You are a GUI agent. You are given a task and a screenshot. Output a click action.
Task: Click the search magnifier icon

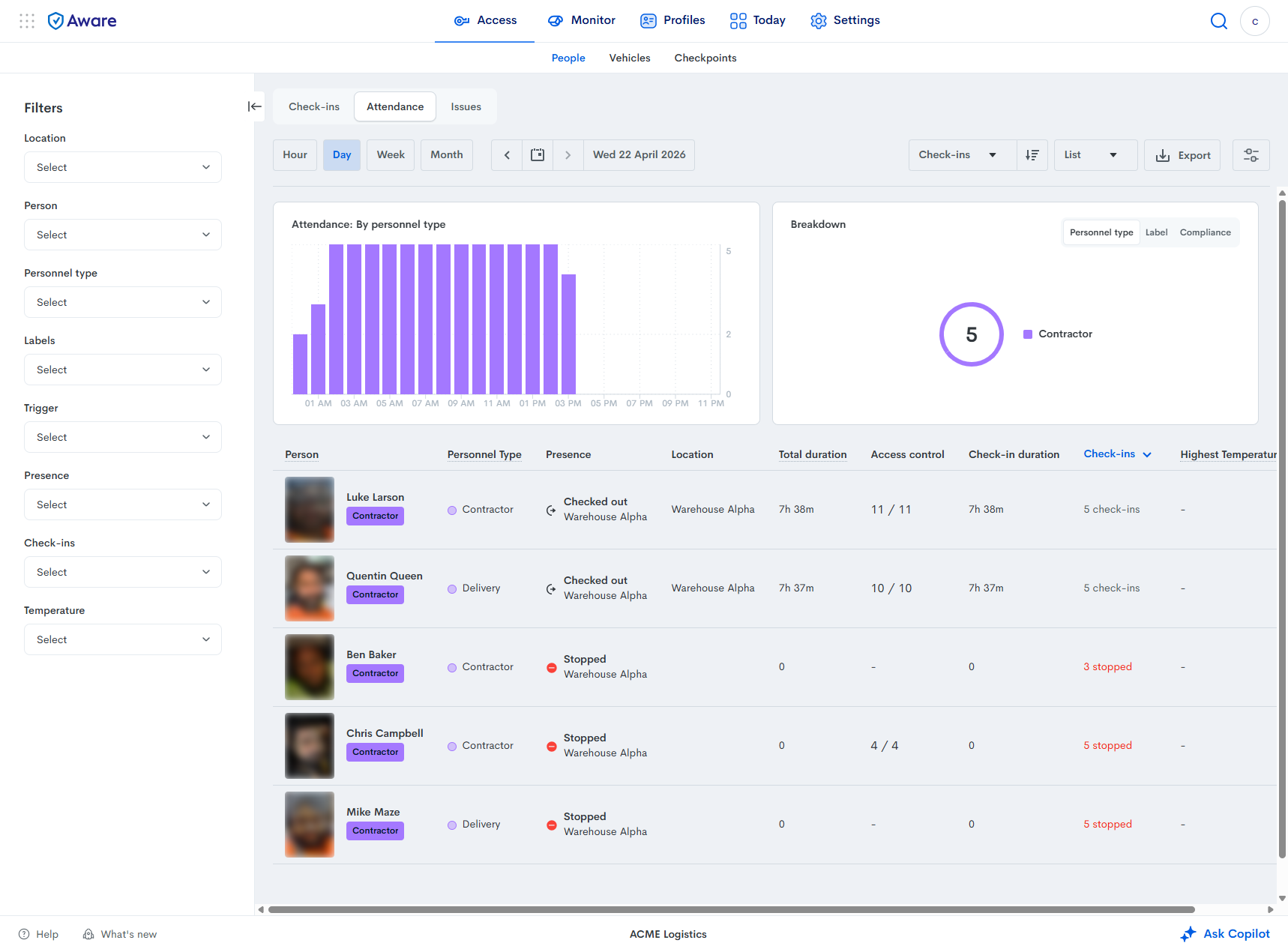[x=1219, y=21]
